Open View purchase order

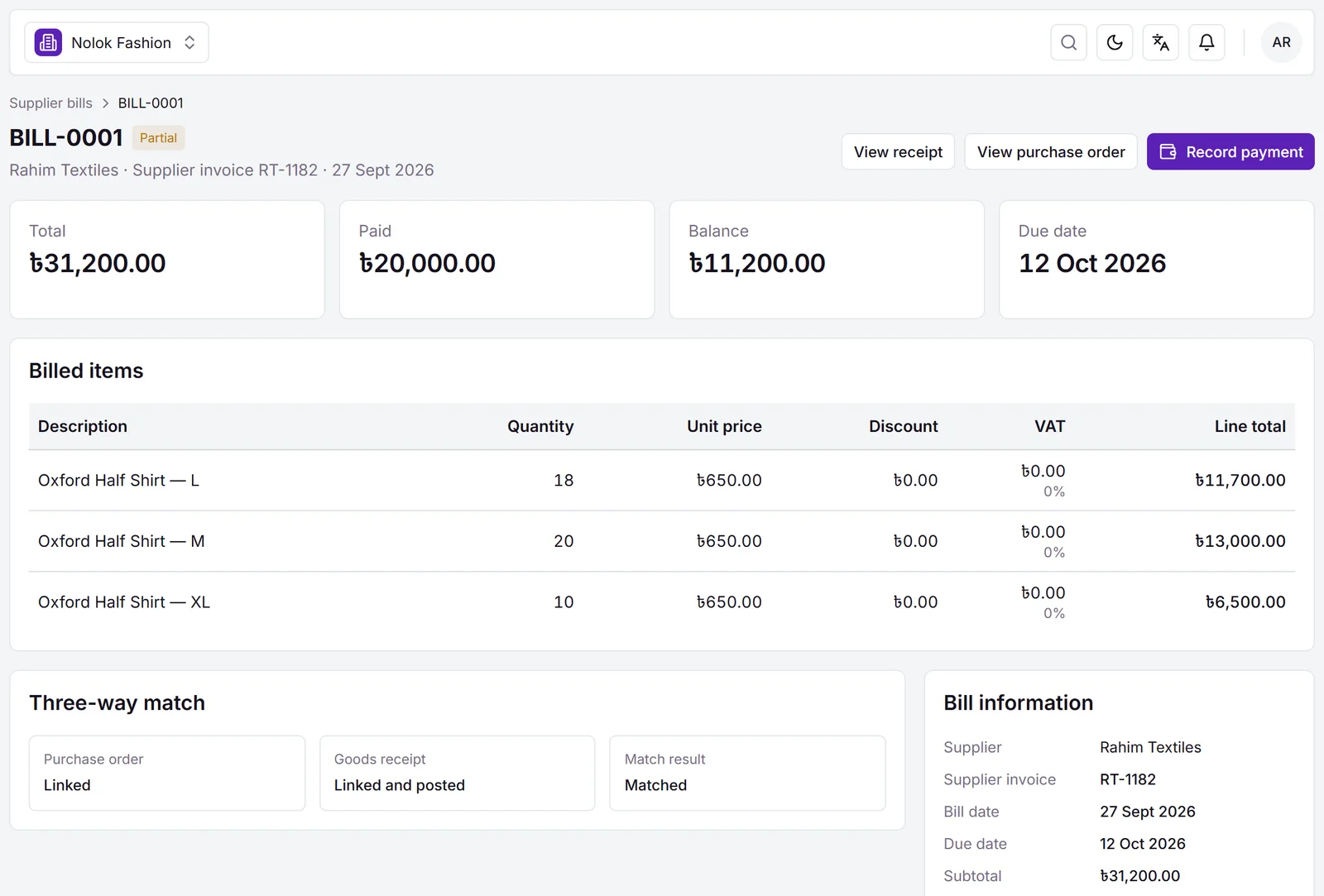[1051, 151]
